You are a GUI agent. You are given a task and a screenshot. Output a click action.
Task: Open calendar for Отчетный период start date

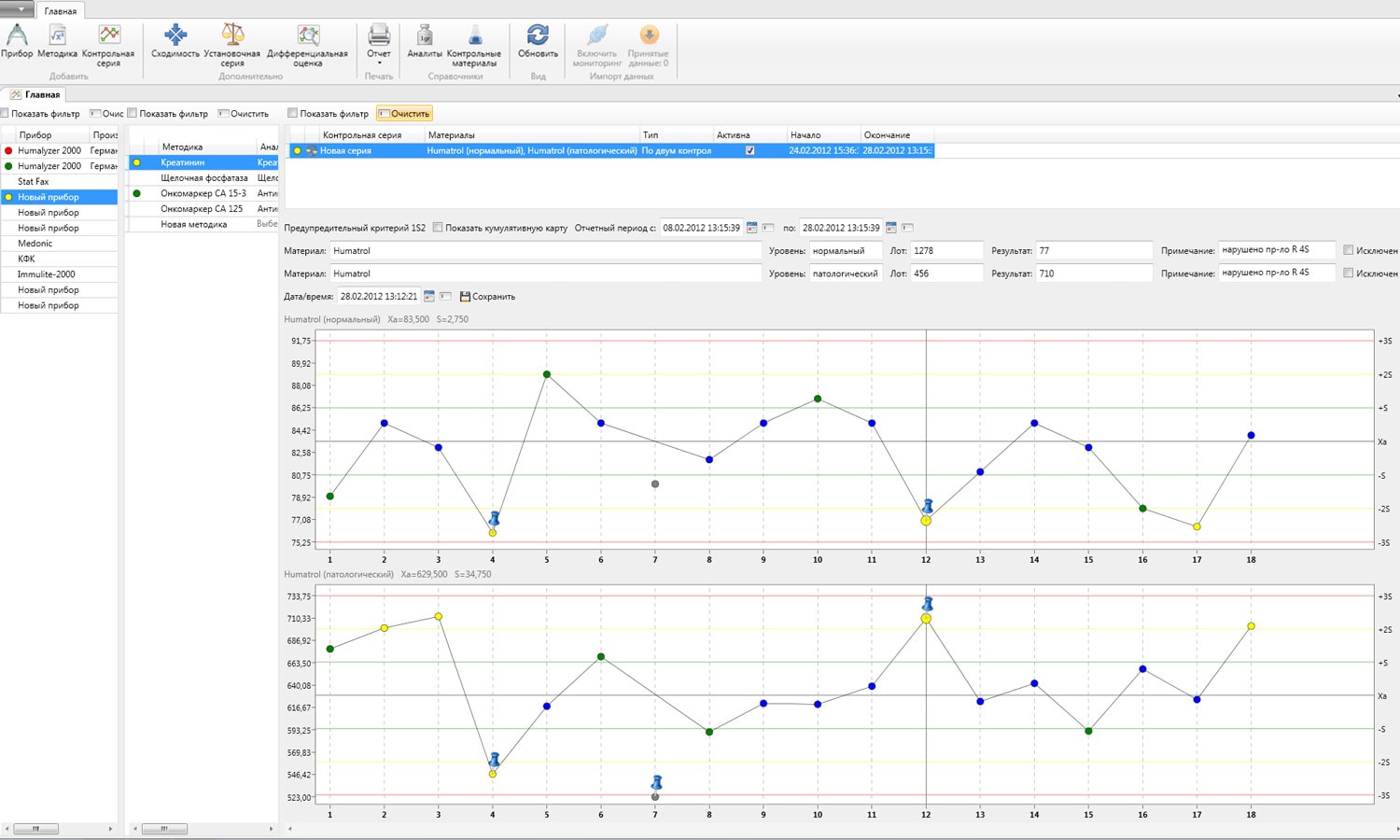[752, 228]
